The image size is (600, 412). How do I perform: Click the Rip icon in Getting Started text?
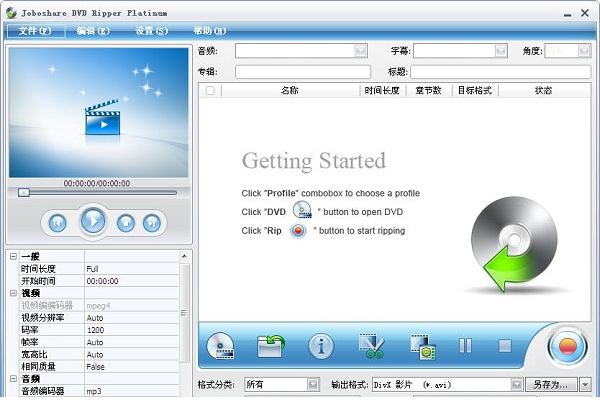point(298,231)
